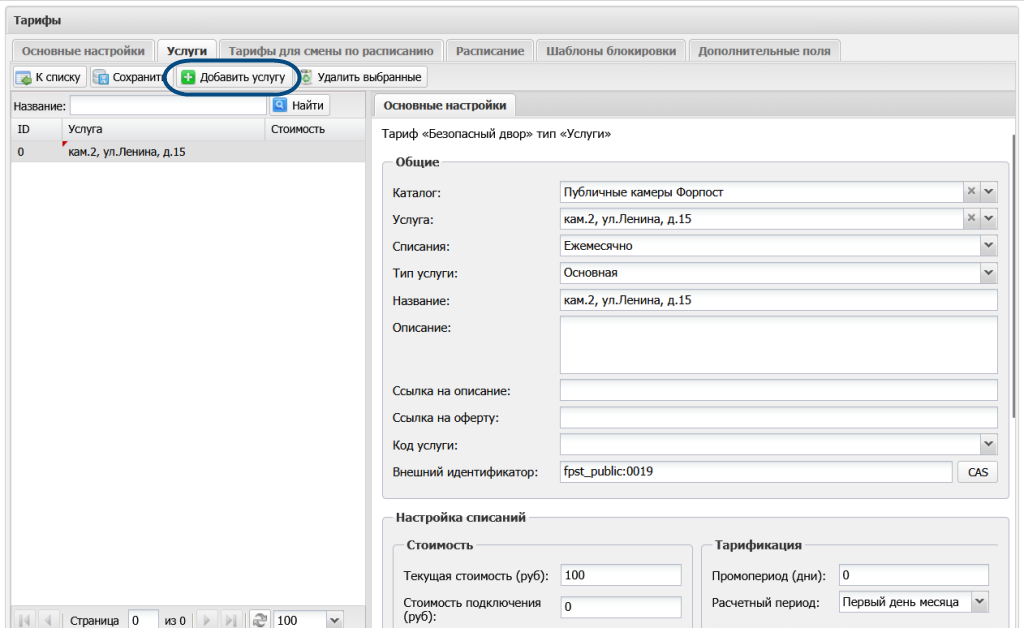This screenshot has width=1024, height=628.
Task: Click Удалить выбранные button
Action: 361,77
